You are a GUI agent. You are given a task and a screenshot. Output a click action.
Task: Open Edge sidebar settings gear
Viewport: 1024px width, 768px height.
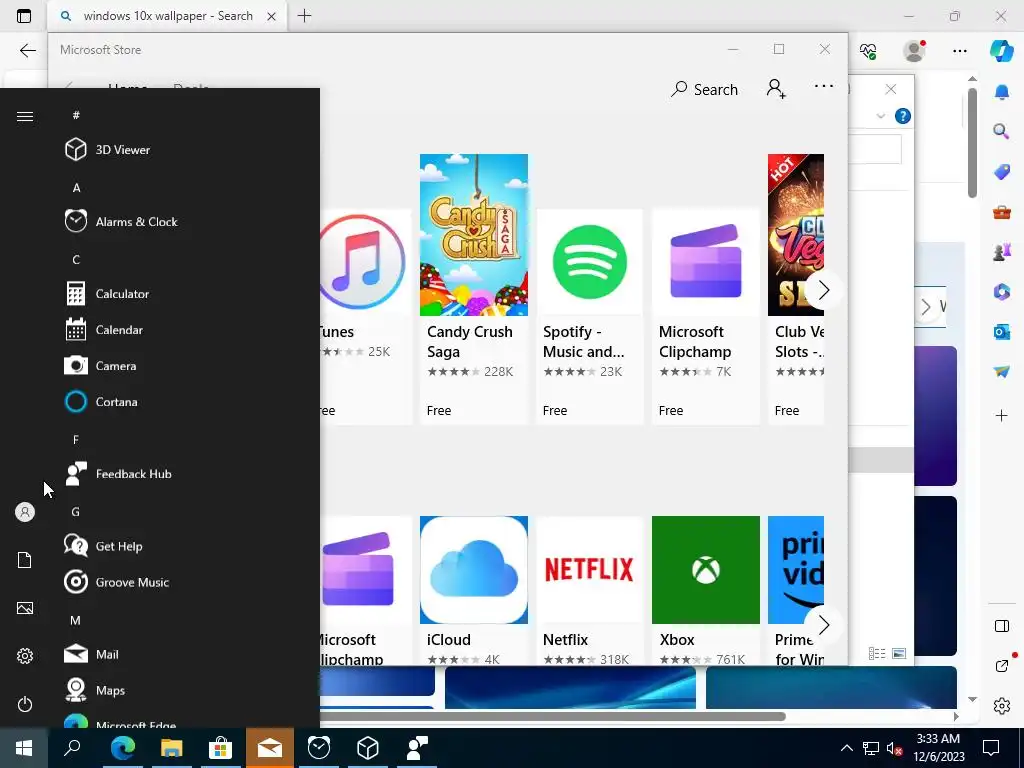coord(1002,706)
